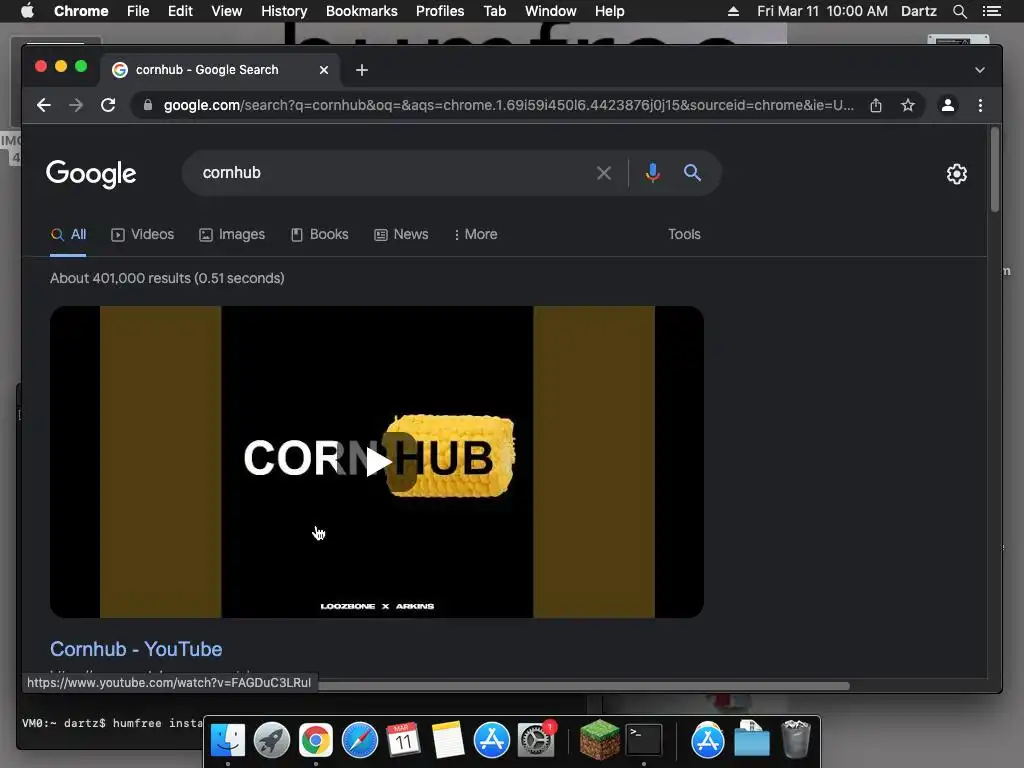Click the vertical page scrollbar
Image resolution: width=1024 pixels, height=768 pixels.
point(995,170)
